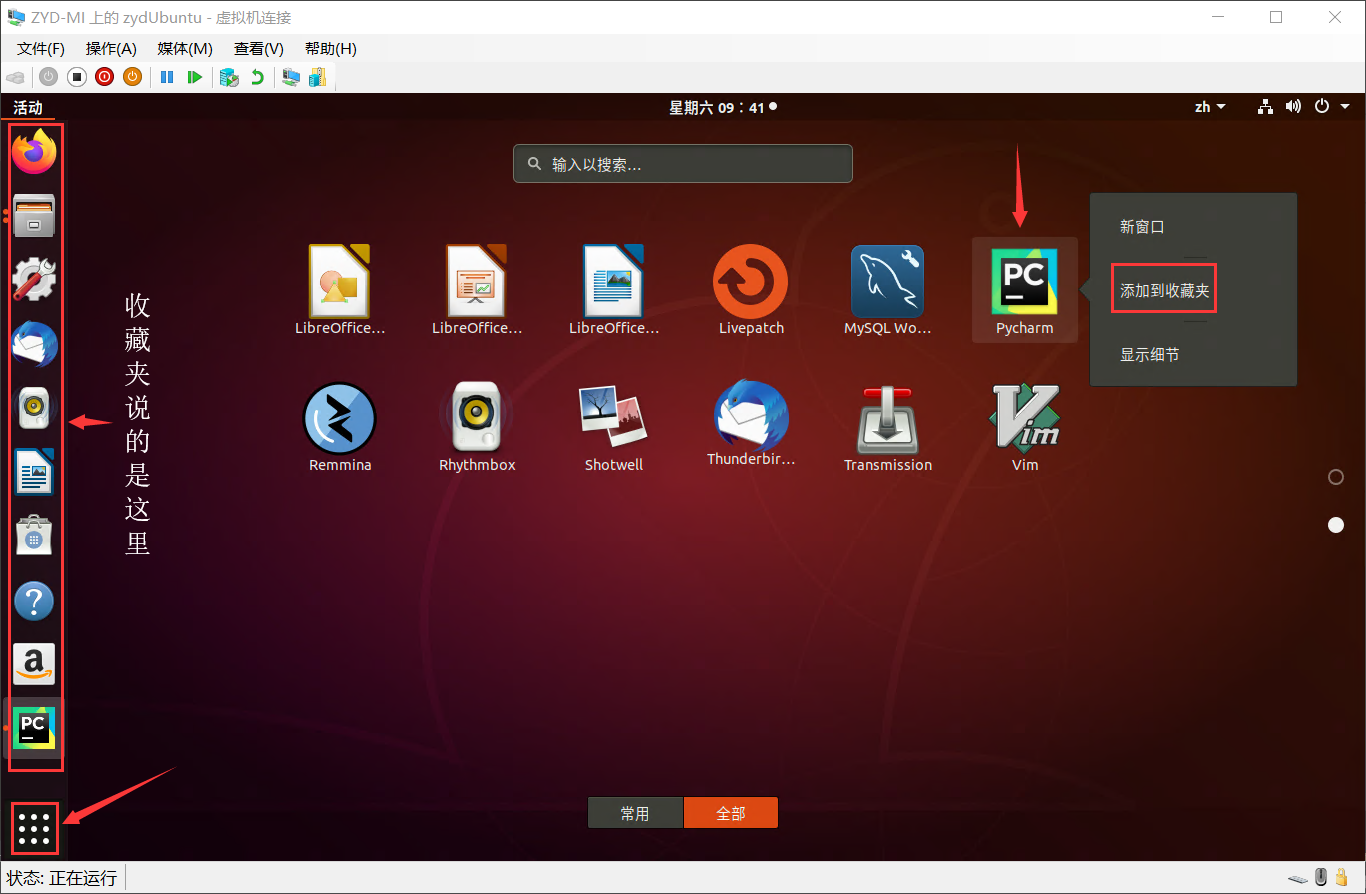This screenshot has width=1366, height=894.
Task: Reset the VM with the green play icon
Action: [x=195, y=77]
